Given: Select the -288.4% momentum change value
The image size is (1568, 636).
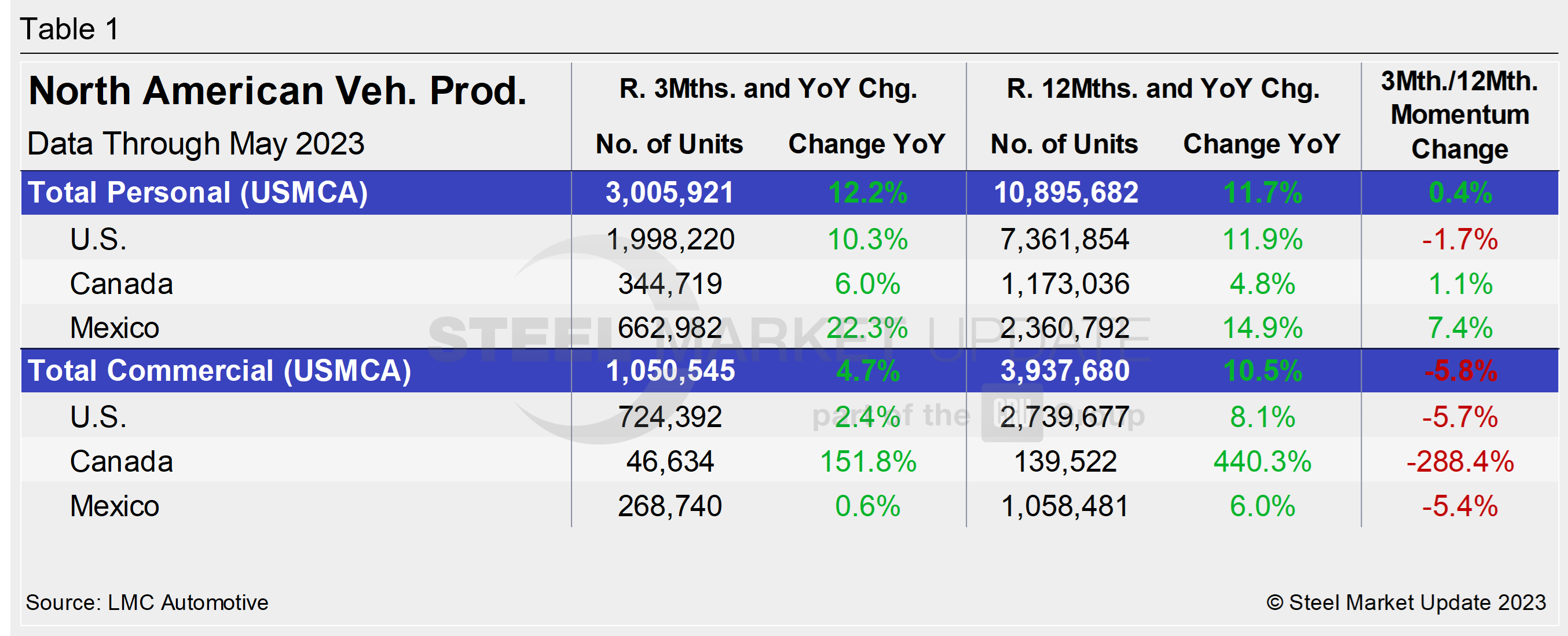Looking at the screenshot, I should [x=1459, y=461].
